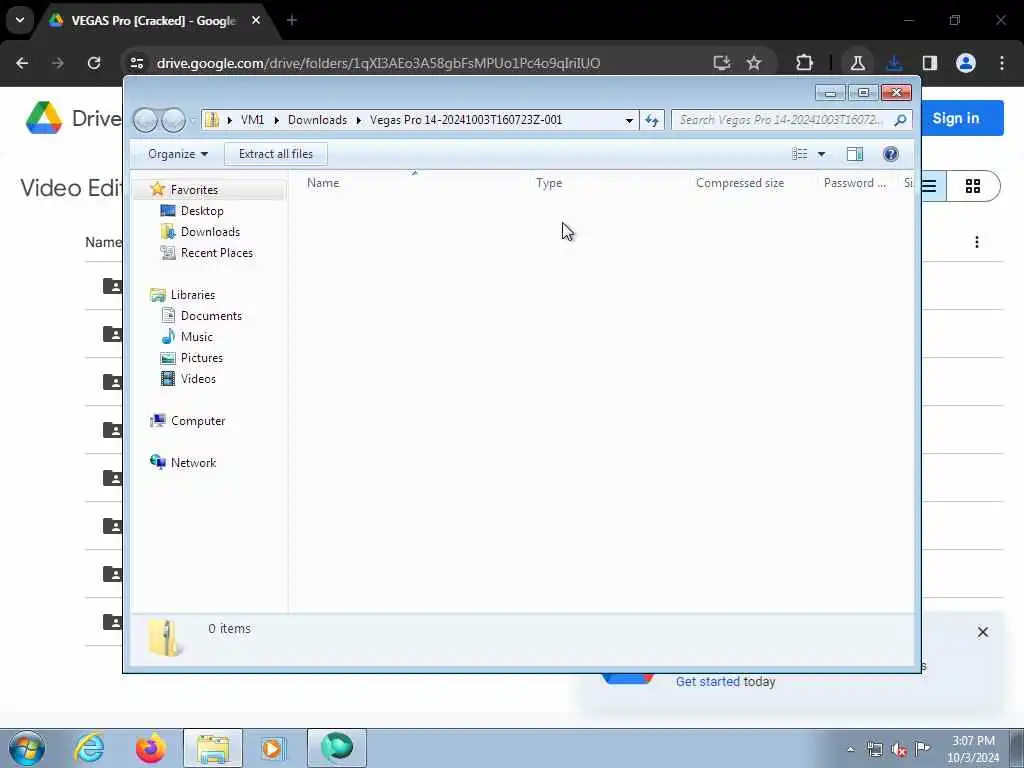
Task: Select Libraries in navigation pane
Action: tap(193, 295)
